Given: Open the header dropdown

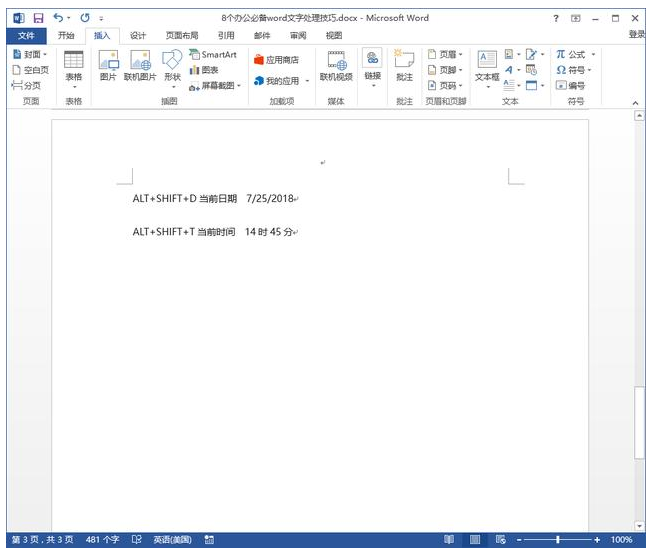Looking at the screenshot, I should [x=445, y=54].
